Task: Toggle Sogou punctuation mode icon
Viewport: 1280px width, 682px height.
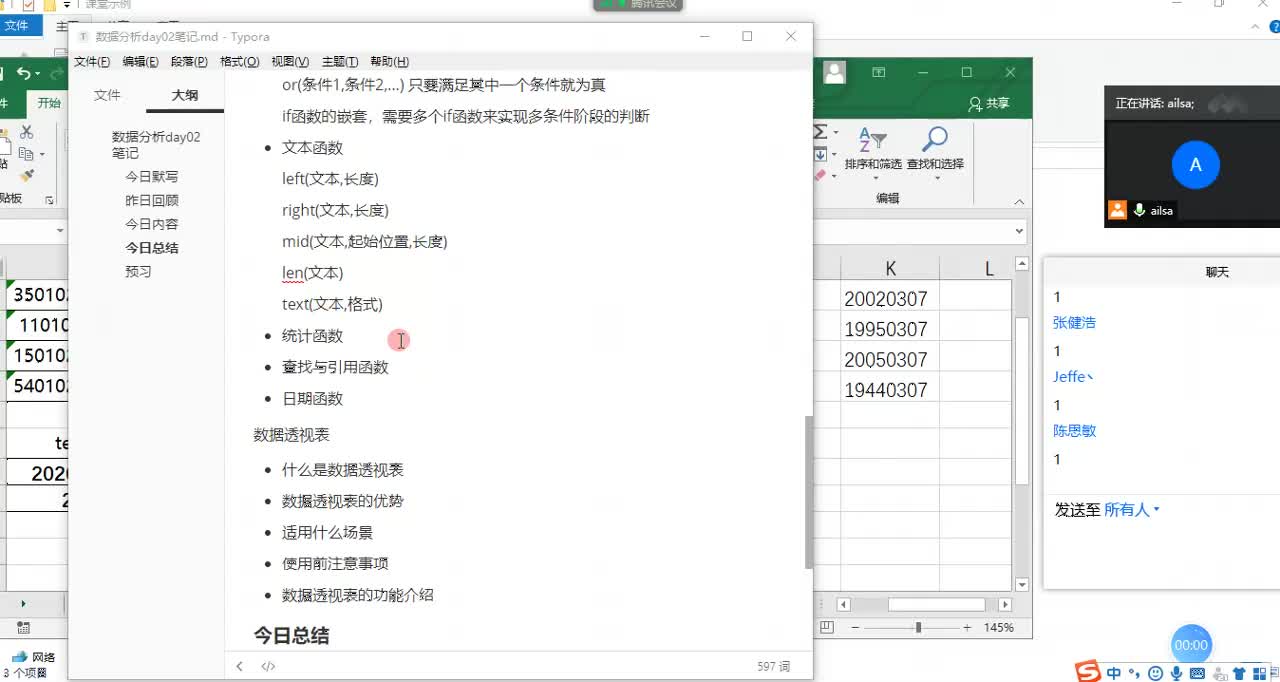Action: click(1135, 674)
